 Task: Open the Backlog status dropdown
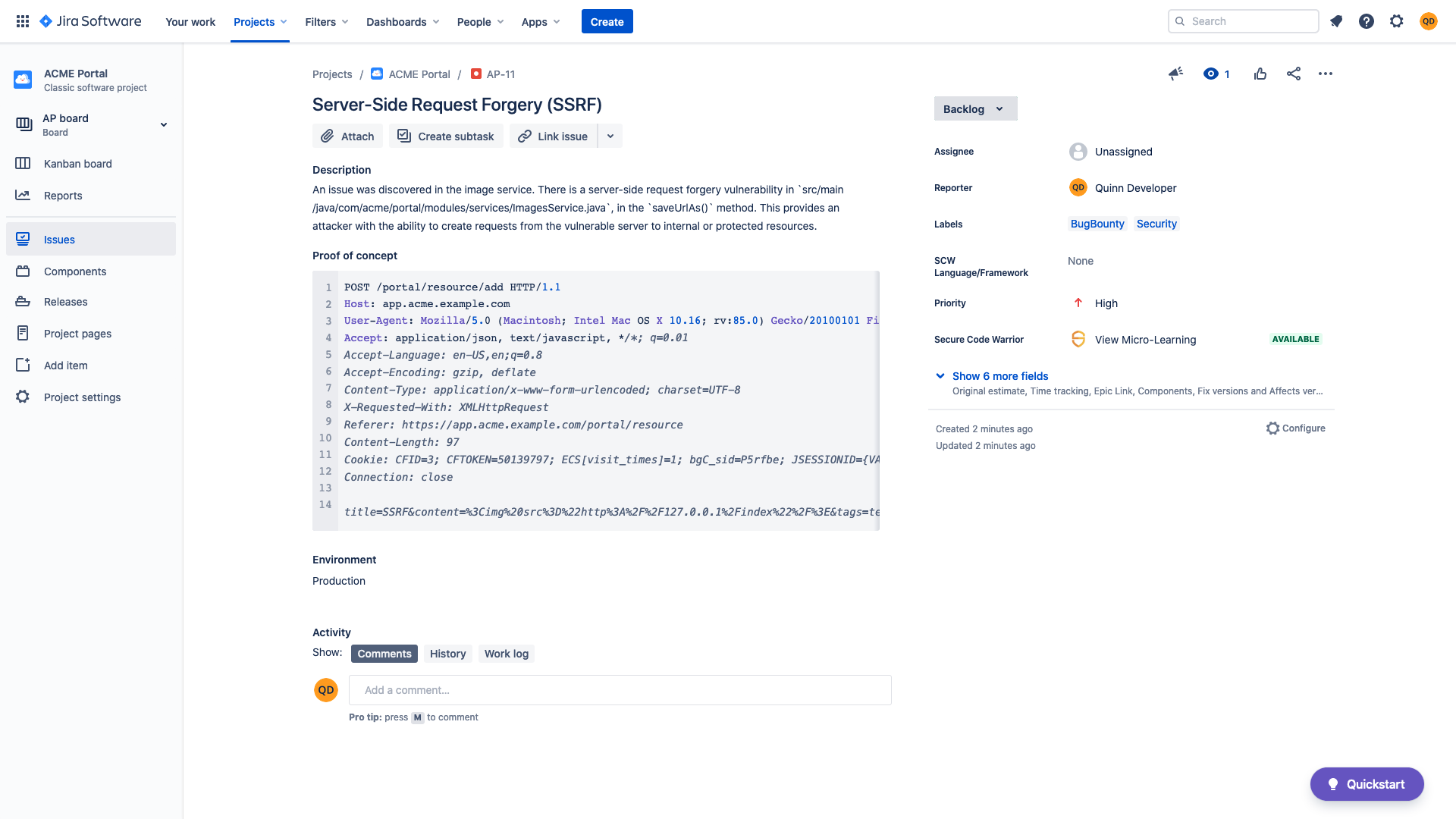[975, 108]
